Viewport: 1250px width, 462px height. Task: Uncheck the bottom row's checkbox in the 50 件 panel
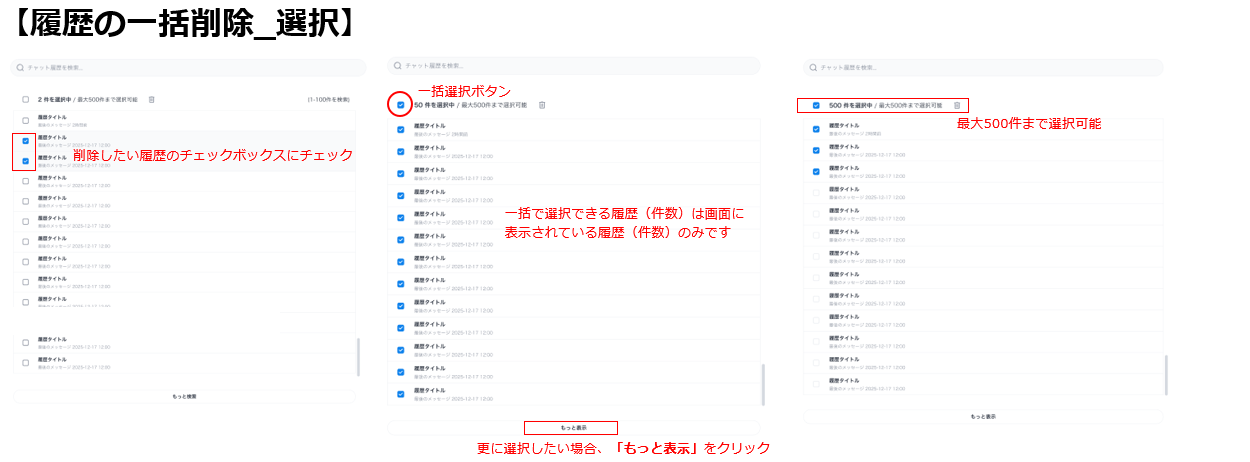401,394
